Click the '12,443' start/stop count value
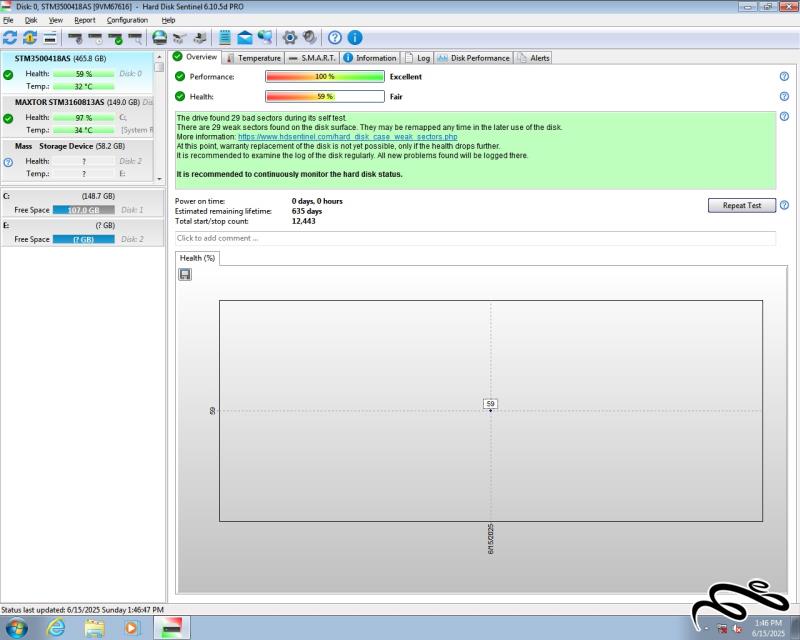800x640 pixels. pos(304,221)
